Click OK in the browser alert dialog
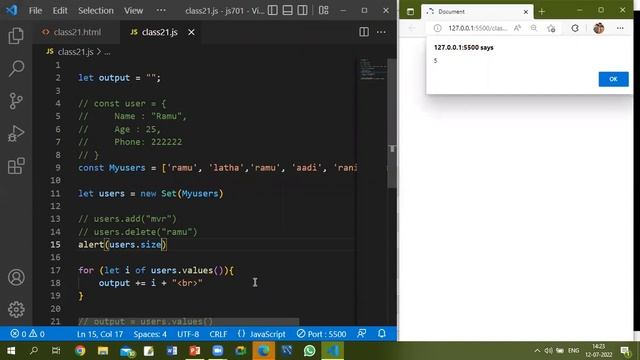Image resolution: width=640 pixels, height=360 pixels. [x=613, y=79]
